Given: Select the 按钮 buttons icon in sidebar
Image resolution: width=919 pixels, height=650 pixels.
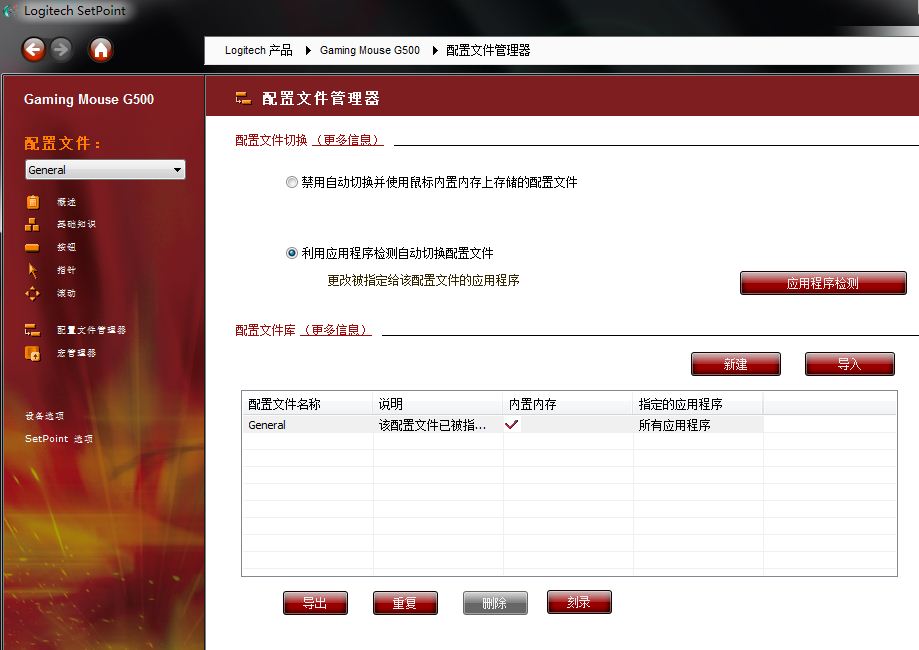Looking at the screenshot, I should pyautogui.click(x=32, y=248).
